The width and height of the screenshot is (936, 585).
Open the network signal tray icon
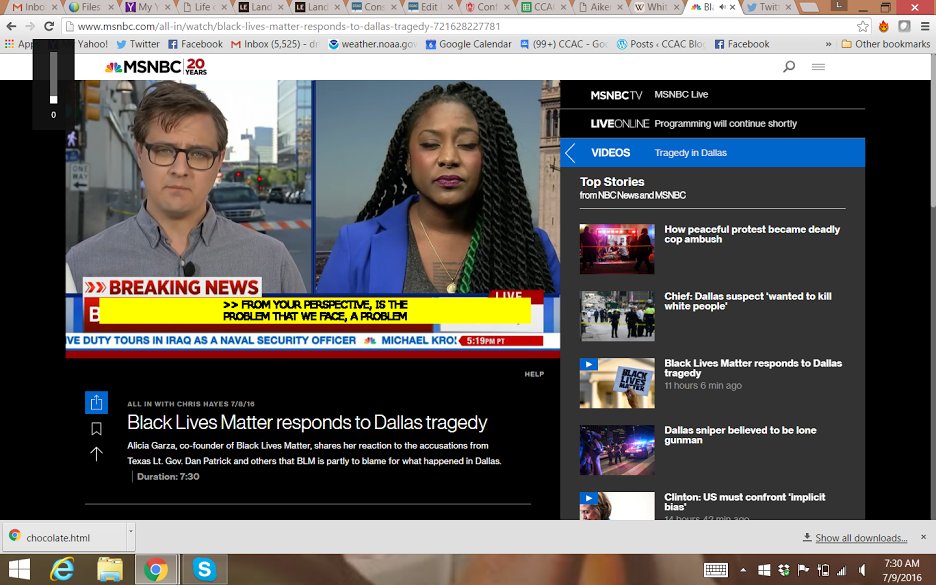(x=842, y=570)
